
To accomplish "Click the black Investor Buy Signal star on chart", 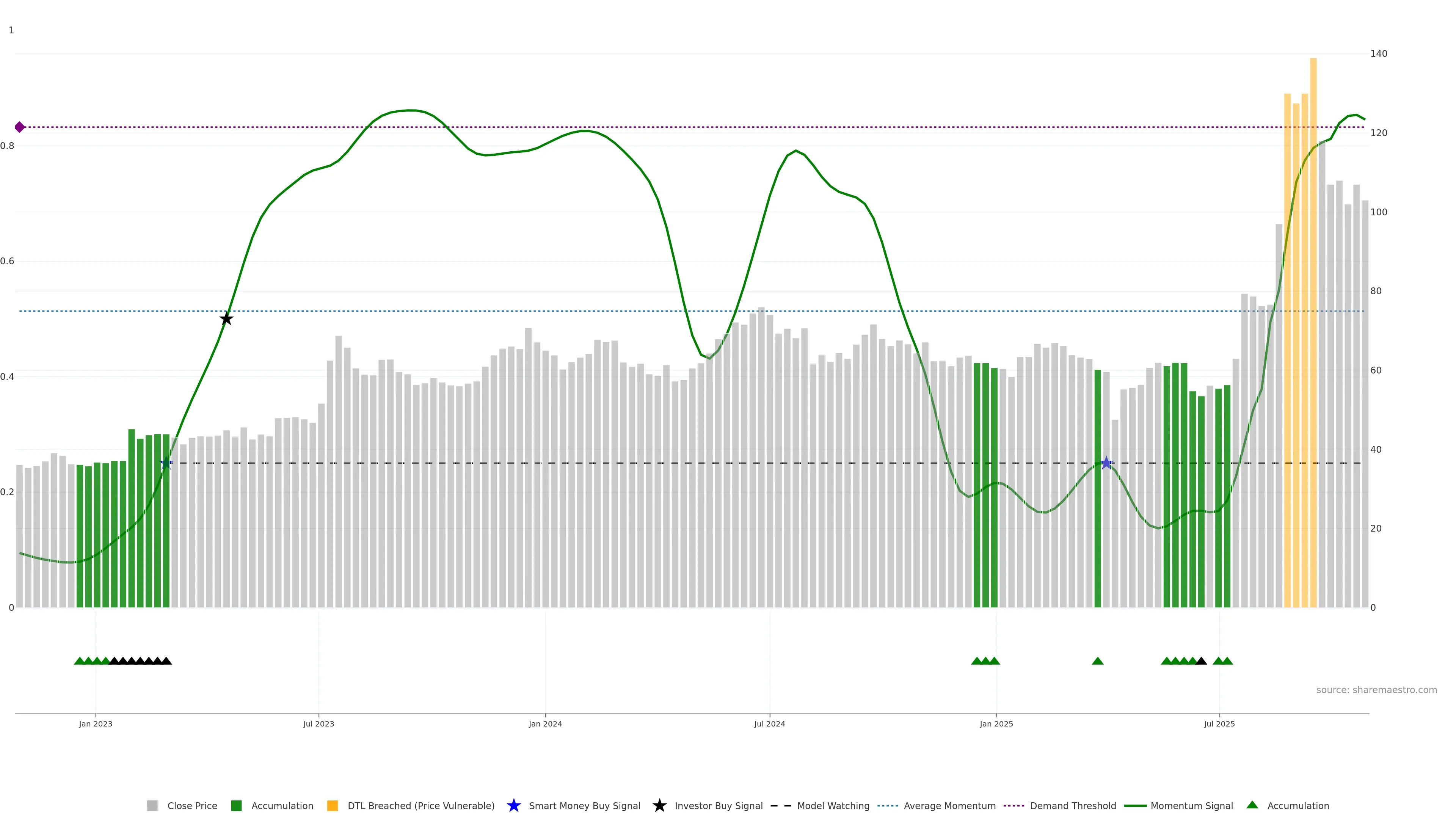I will pyautogui.click(x=226, y=319).
